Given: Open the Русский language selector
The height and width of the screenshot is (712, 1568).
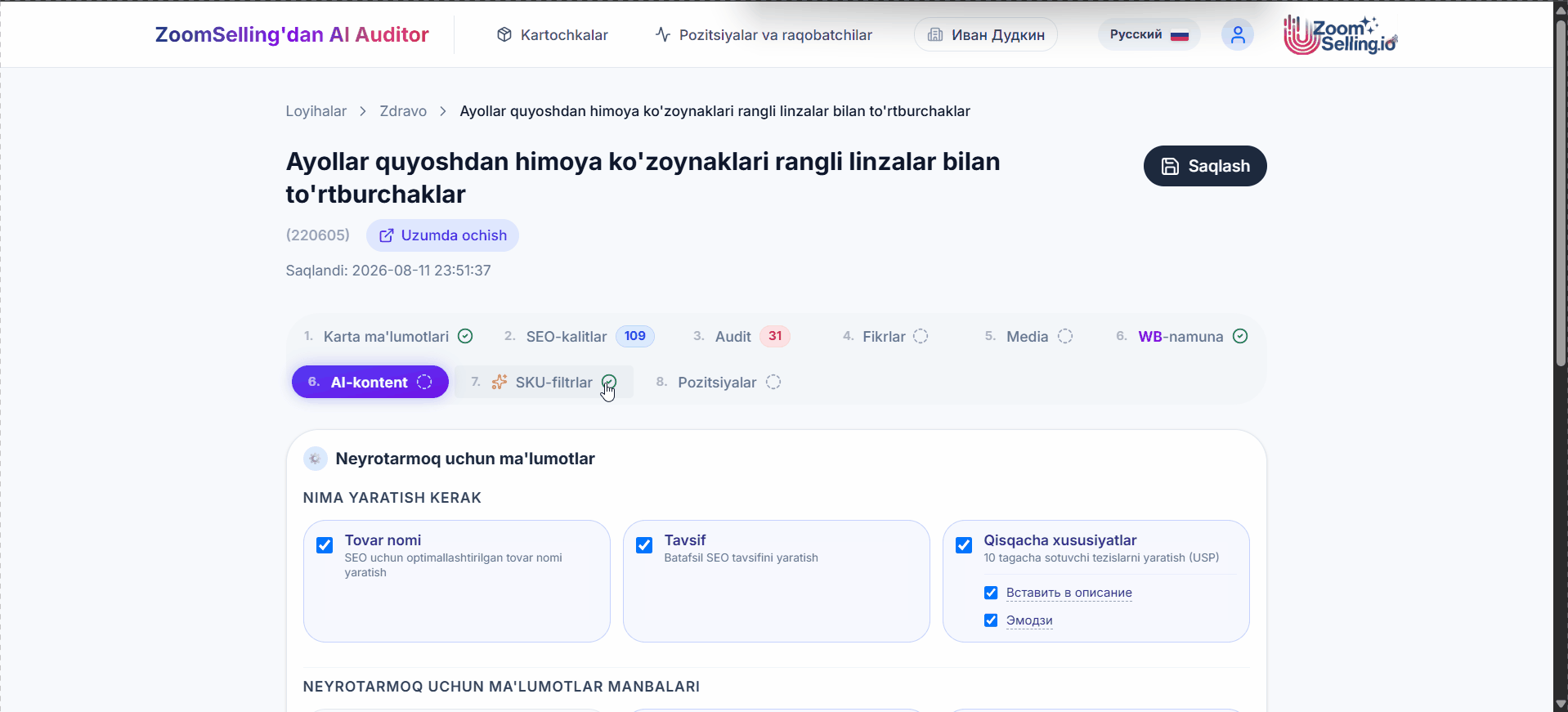Looking at the screenshot, I should click(1149, 34).
